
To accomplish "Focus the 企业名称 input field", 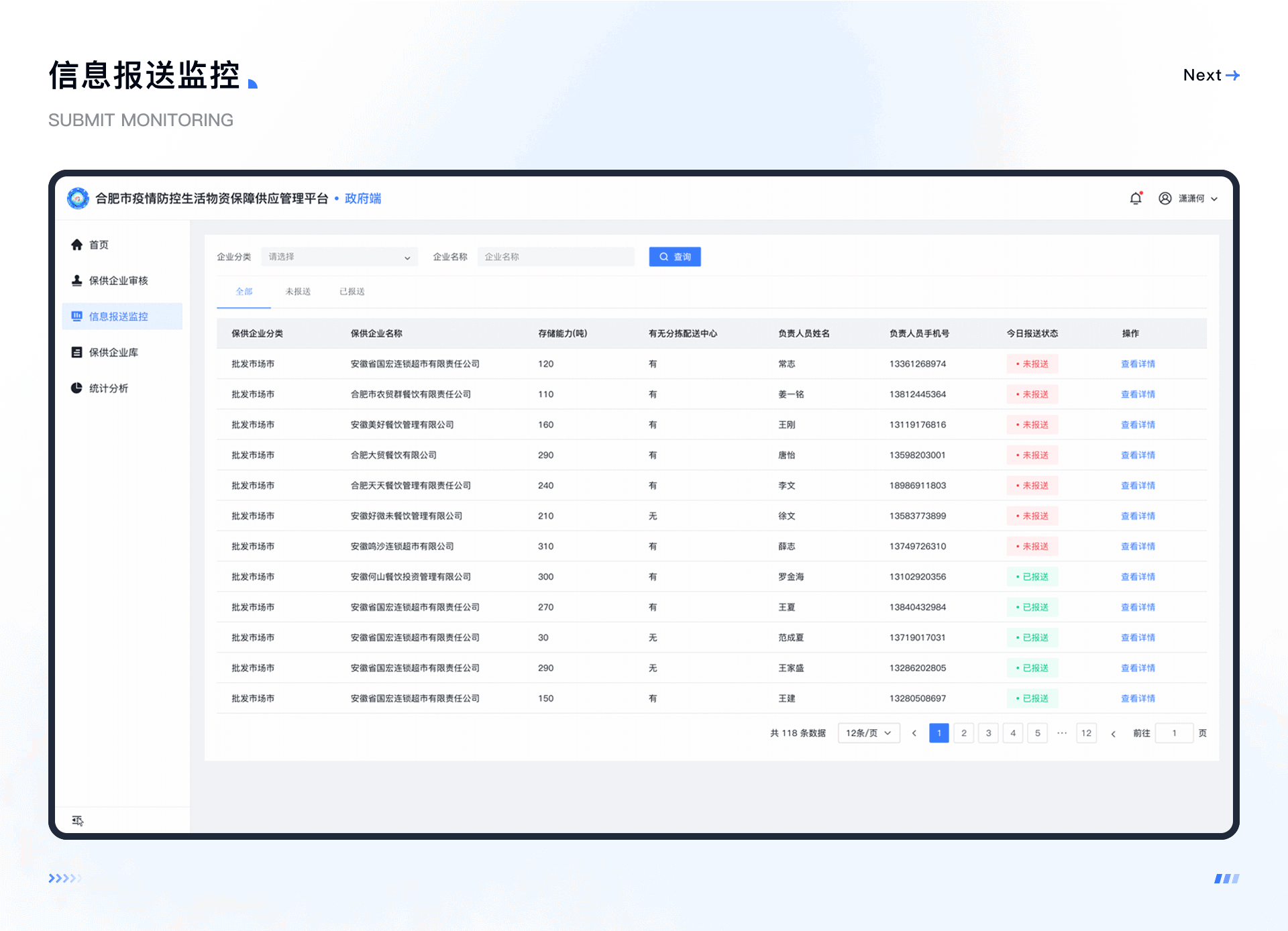I will pyautogui.click(x=555, y=257).
